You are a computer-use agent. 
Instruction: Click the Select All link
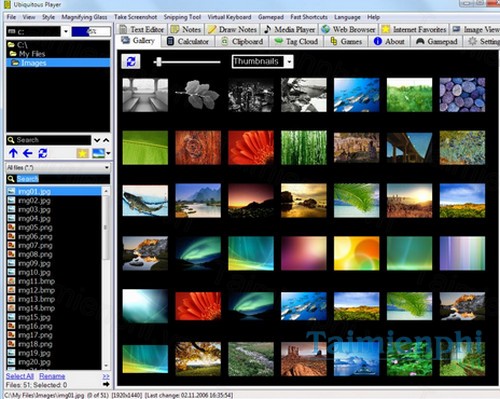pos(20,376)
